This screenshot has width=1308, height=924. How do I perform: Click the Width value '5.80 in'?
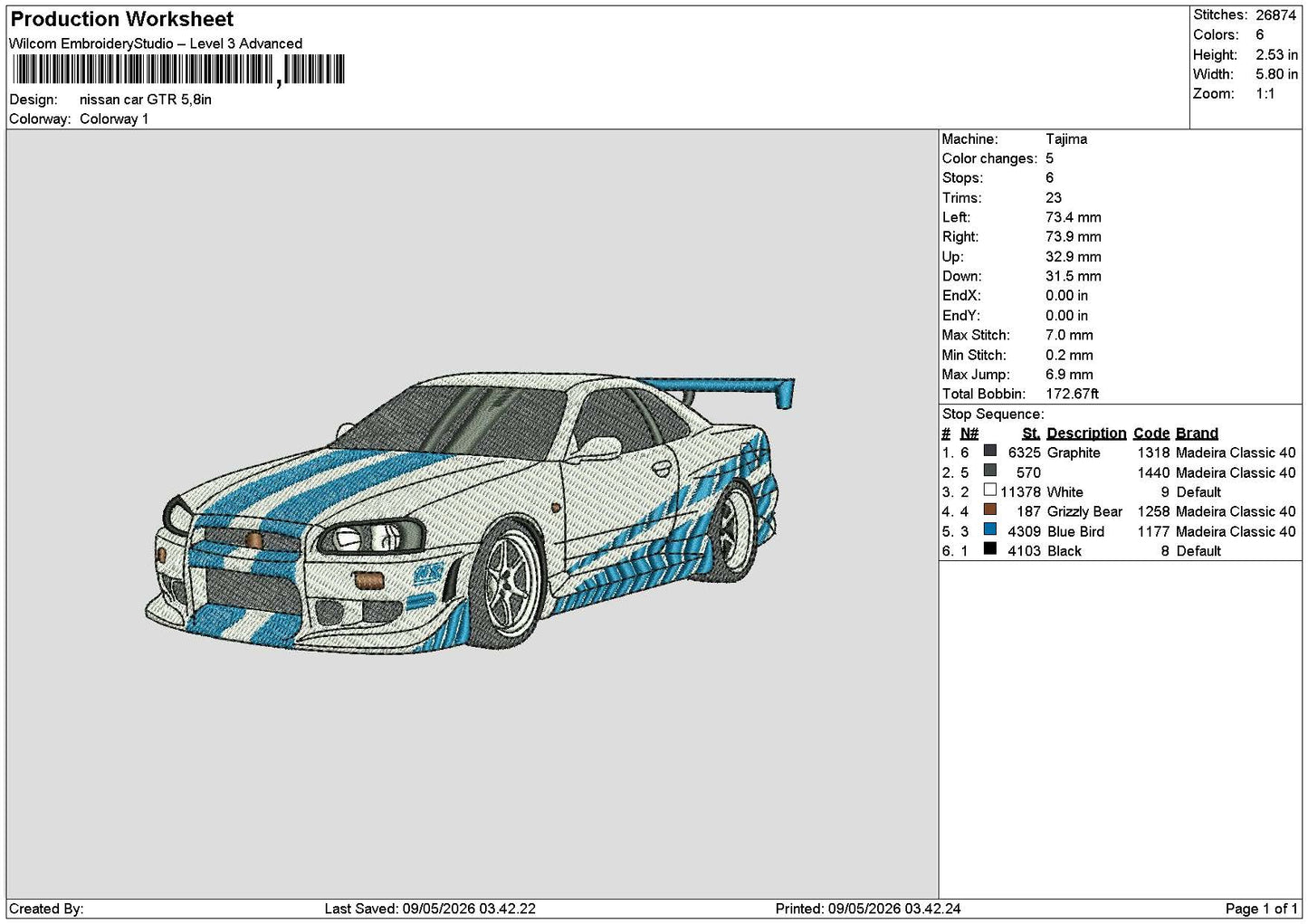(1276, 74)
